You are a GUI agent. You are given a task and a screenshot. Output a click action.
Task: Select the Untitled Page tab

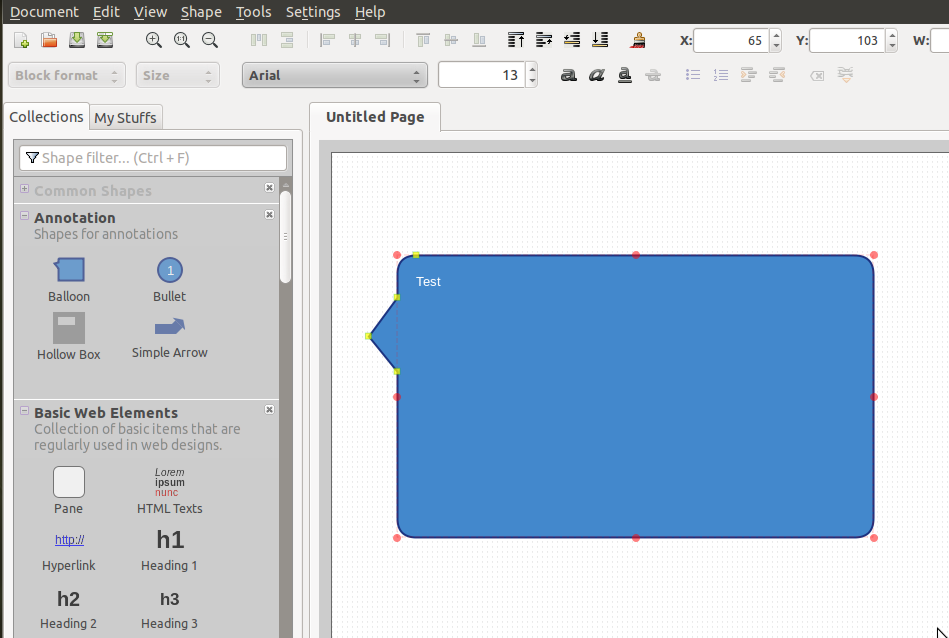(x=375, y=117)
